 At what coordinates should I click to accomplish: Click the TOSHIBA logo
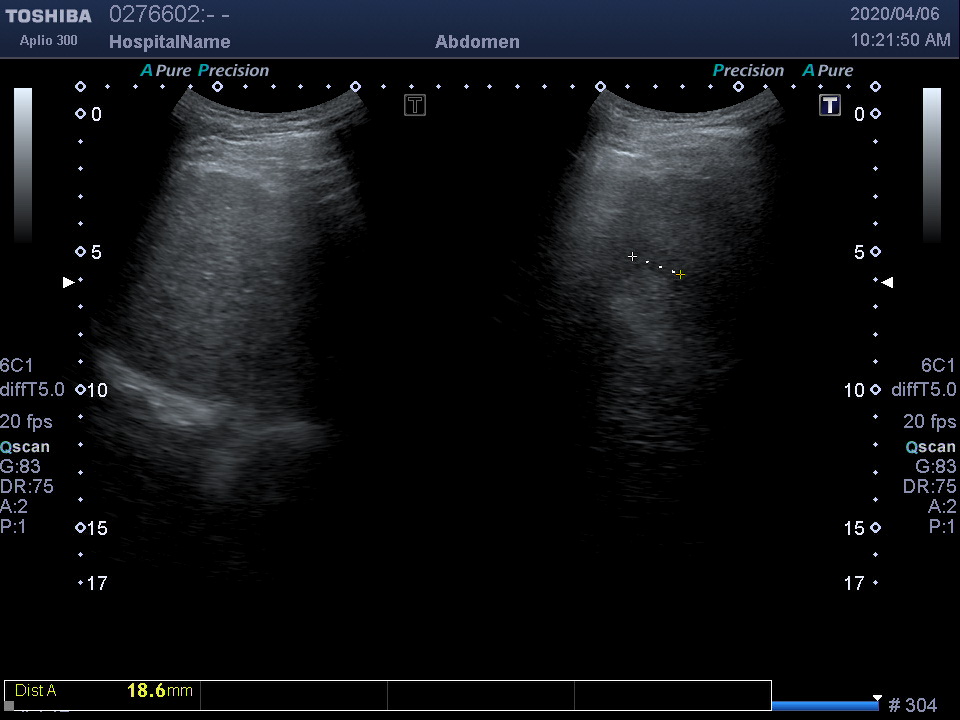pos(48,16)
